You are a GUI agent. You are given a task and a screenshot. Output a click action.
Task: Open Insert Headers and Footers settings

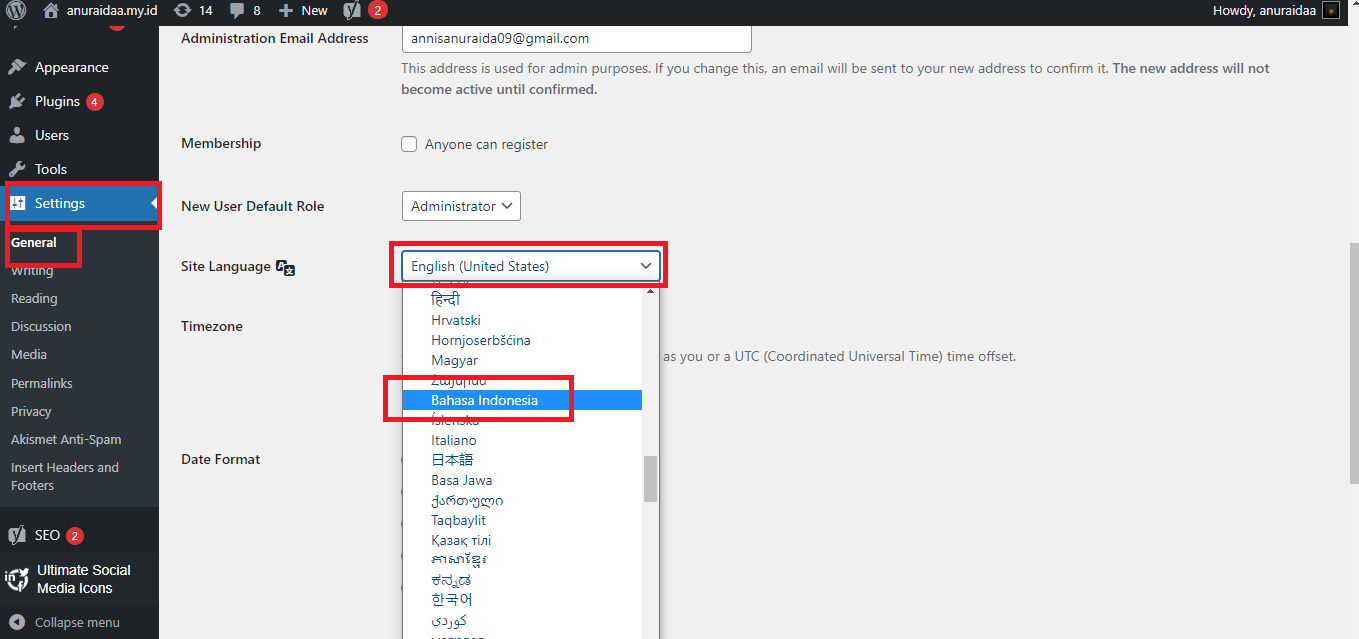(x=65, y=476)
